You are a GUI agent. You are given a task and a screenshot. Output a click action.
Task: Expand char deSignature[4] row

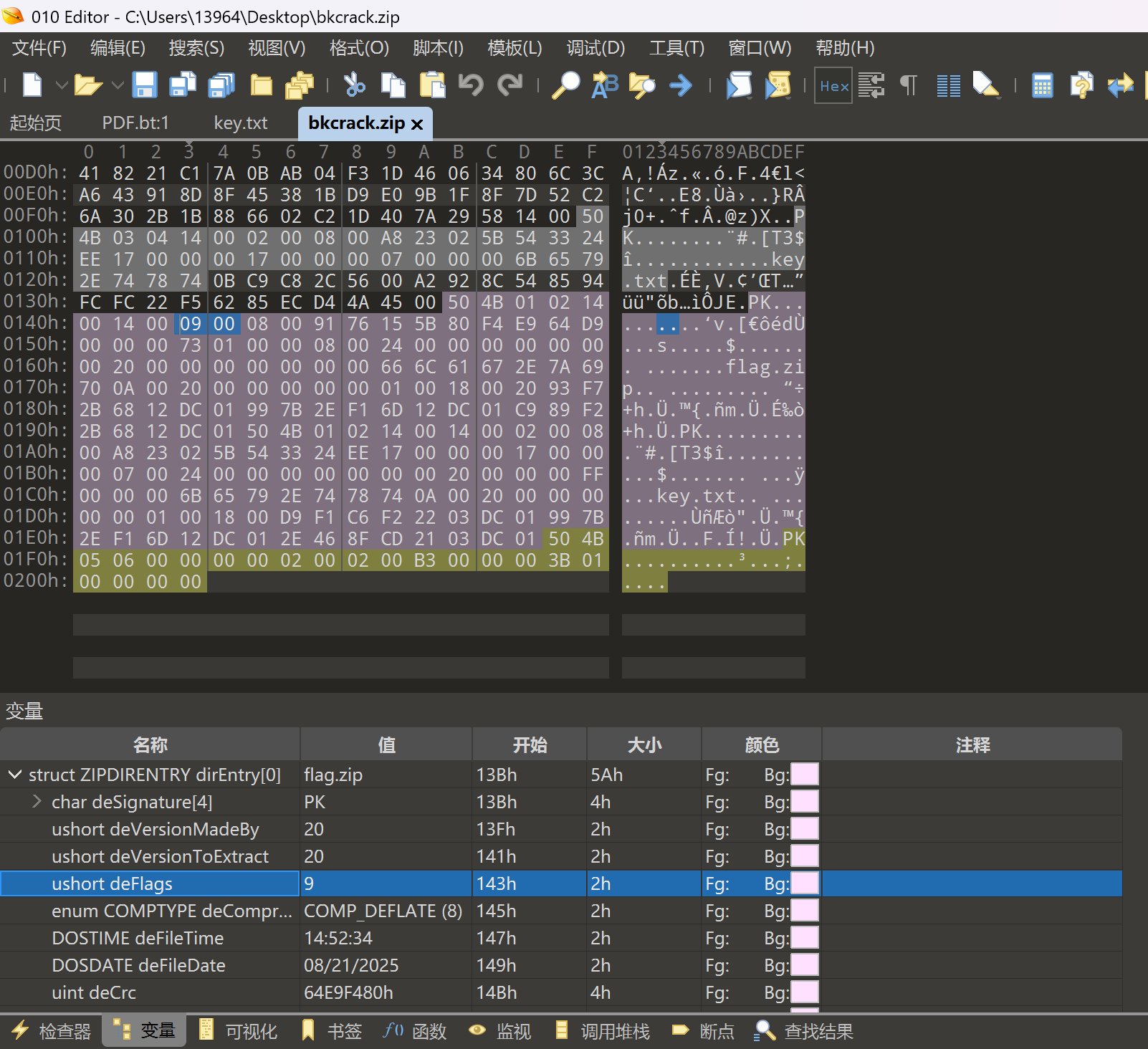37,802
